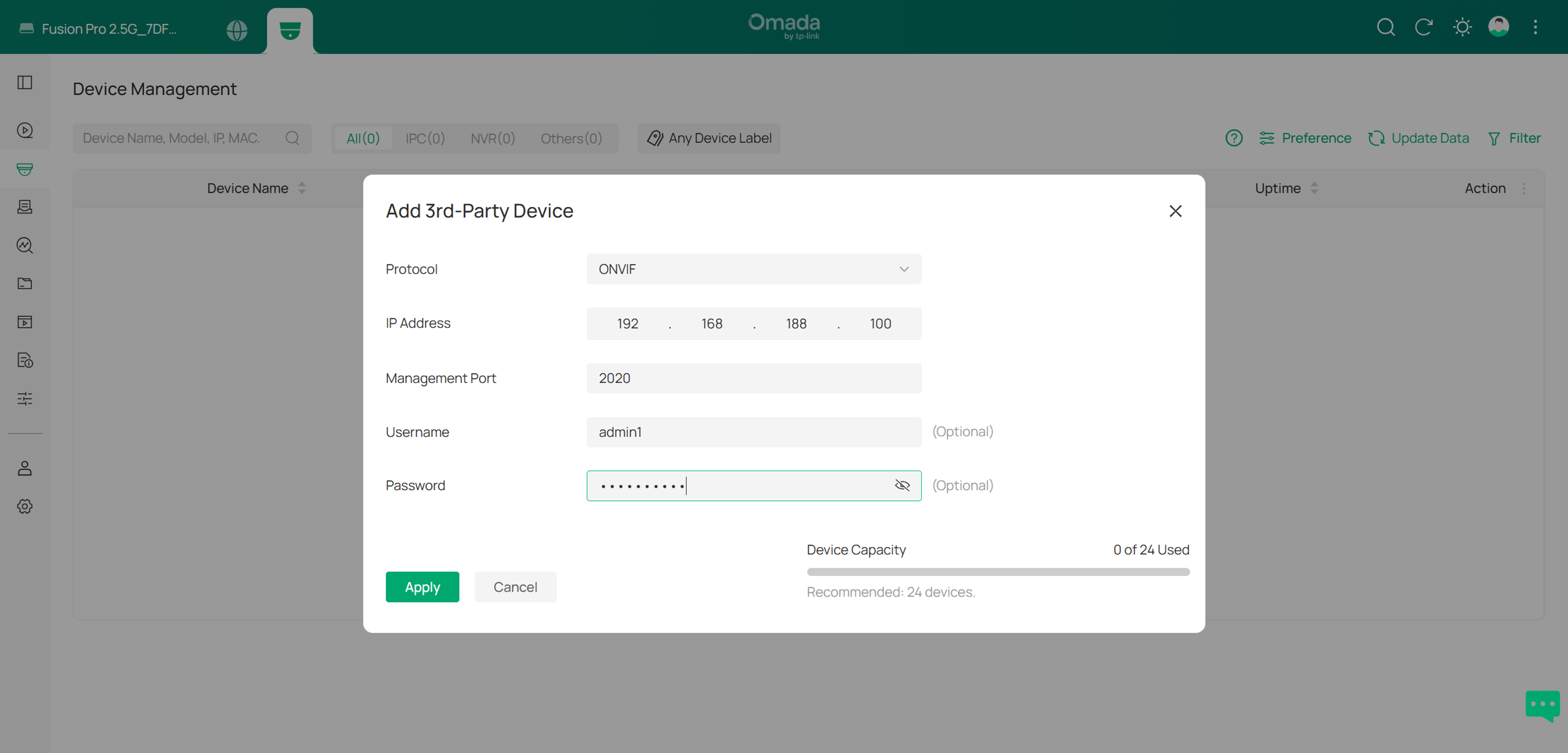Image resolution: width=1568 pixels, height=753 pixels.
Task: Open the user account avatar
Action: coord(1498,27)
